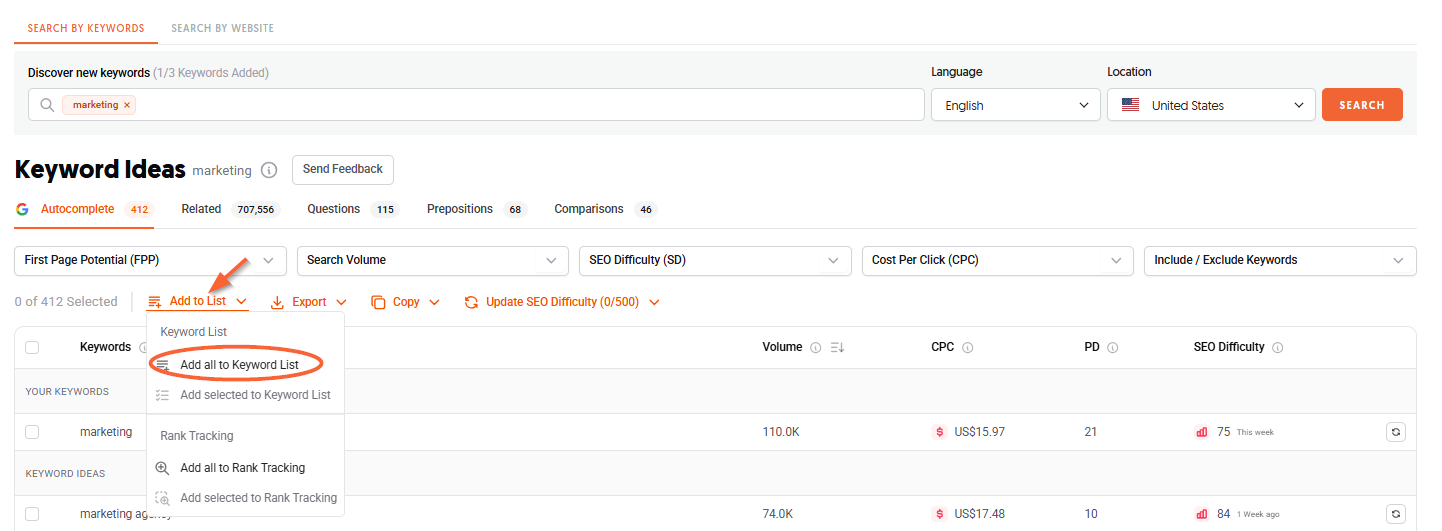The width and height of the screenshot is (1442, 531).
Task: Click the Volume sort icon
Action: (x=838, y=347)
